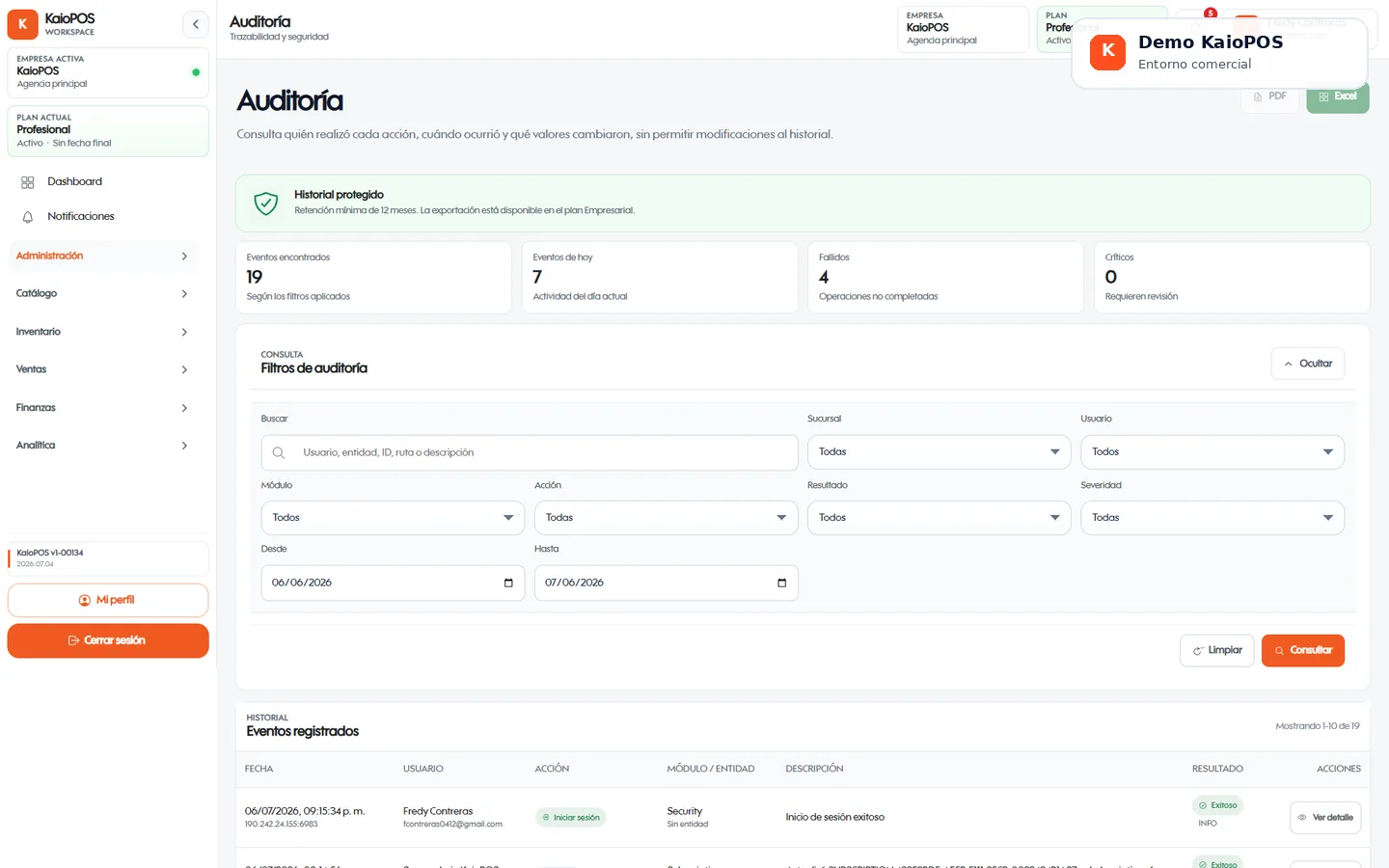Hide filters with the Ocultar button

point(1308,364)
